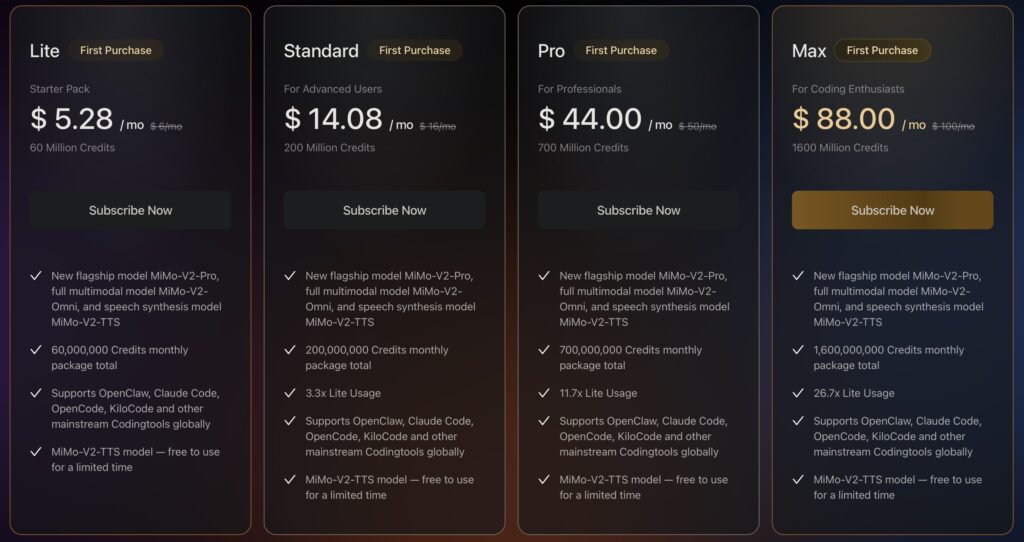Click the checkmark next to 11.7x Lite Usage

(544, 393)
